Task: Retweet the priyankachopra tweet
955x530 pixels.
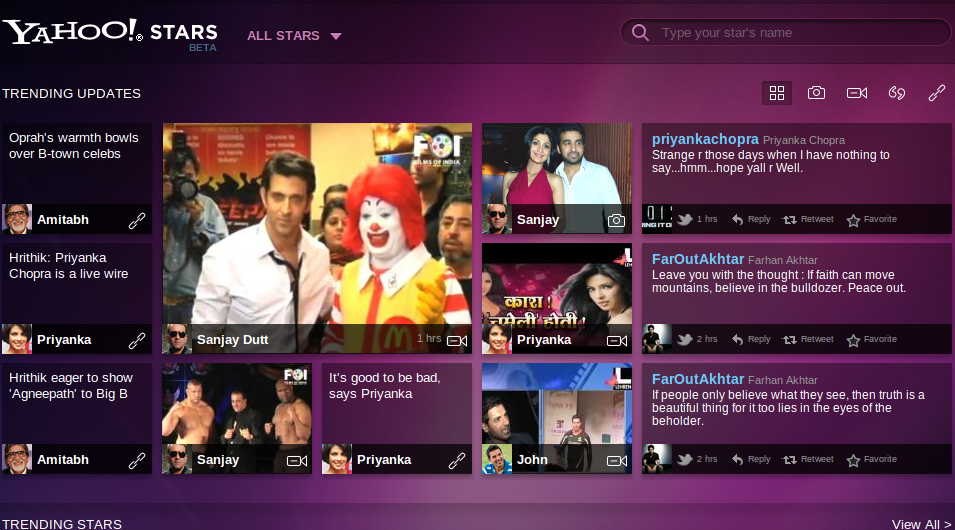Action: (x=808, y=219)
